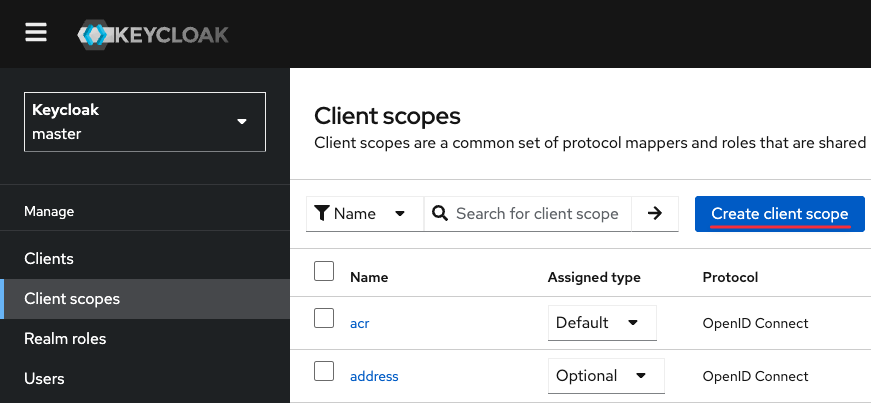
Task: Select Client scopes in the sidebar
Action: click(72, 299)
